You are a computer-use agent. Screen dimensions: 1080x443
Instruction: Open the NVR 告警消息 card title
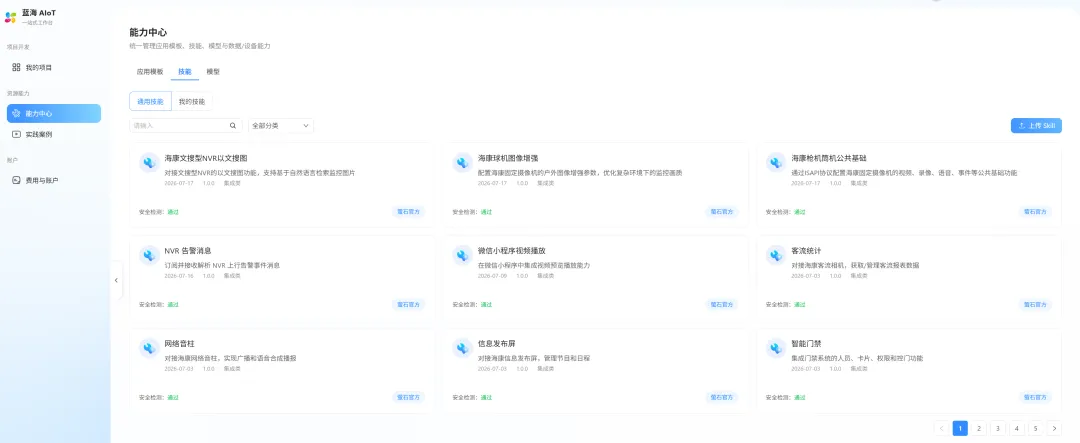coord(187,251)
